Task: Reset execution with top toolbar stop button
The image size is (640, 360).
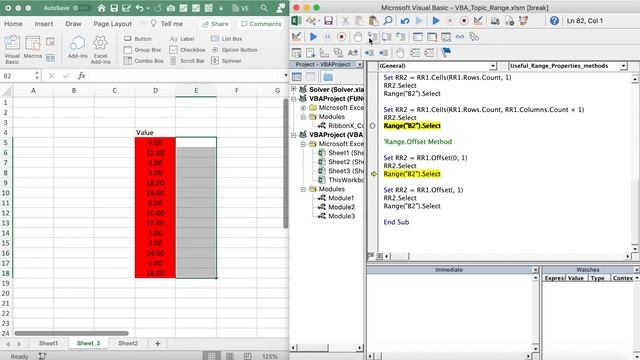Action: (x=464, y=20)
